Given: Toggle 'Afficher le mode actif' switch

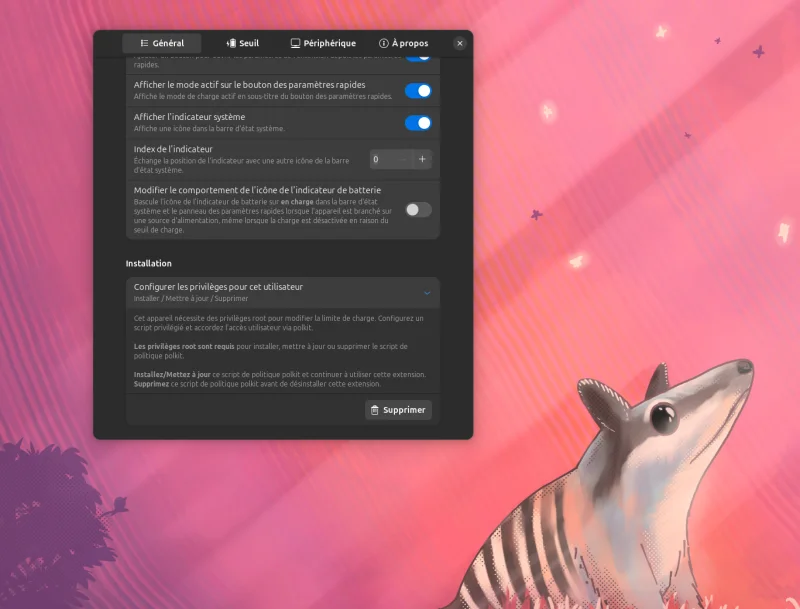Looking at the screenshot, I should tap(418, 91).
